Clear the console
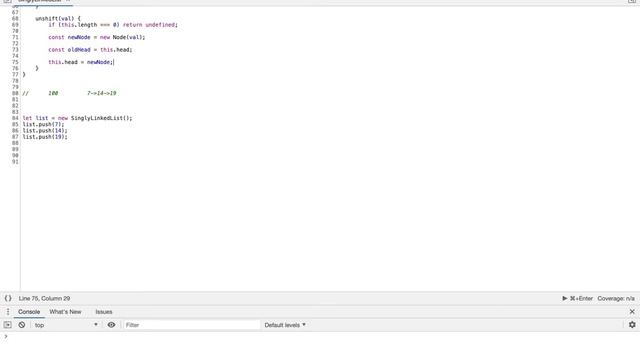 click(x=22, y=325)
